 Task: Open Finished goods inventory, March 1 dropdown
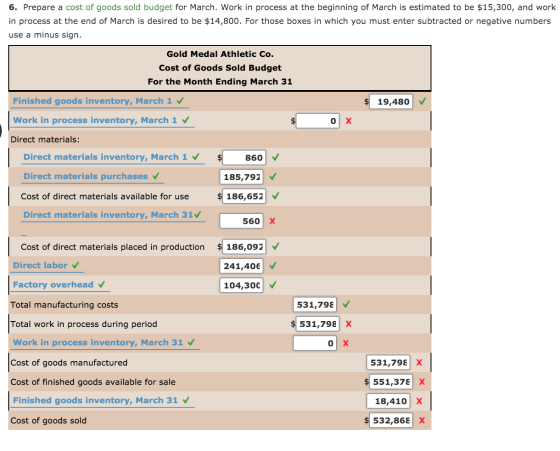click(99, 101)
